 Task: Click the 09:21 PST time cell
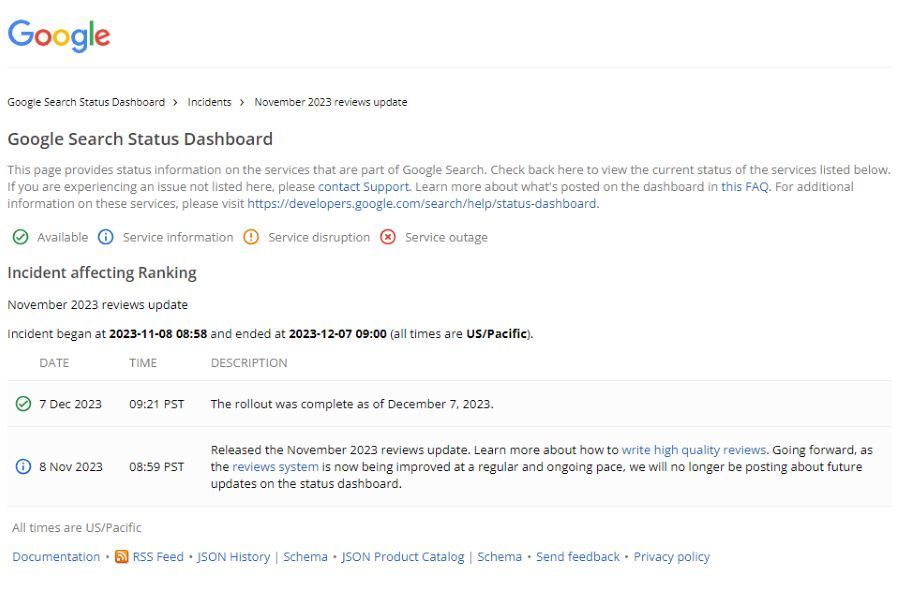click(157, 404)
